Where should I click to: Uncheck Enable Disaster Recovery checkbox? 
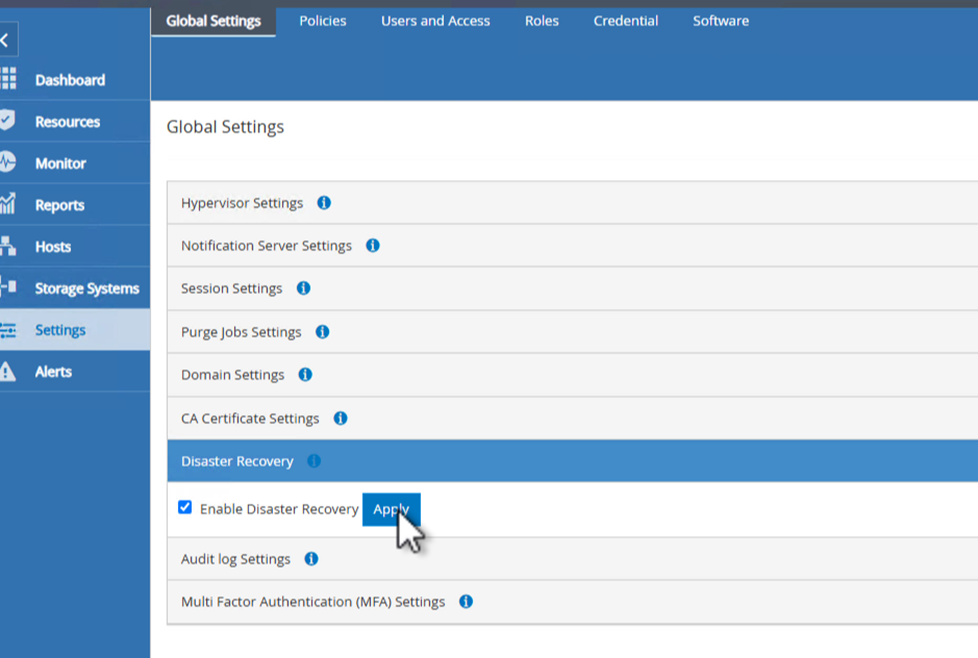[x=185, y=507]
